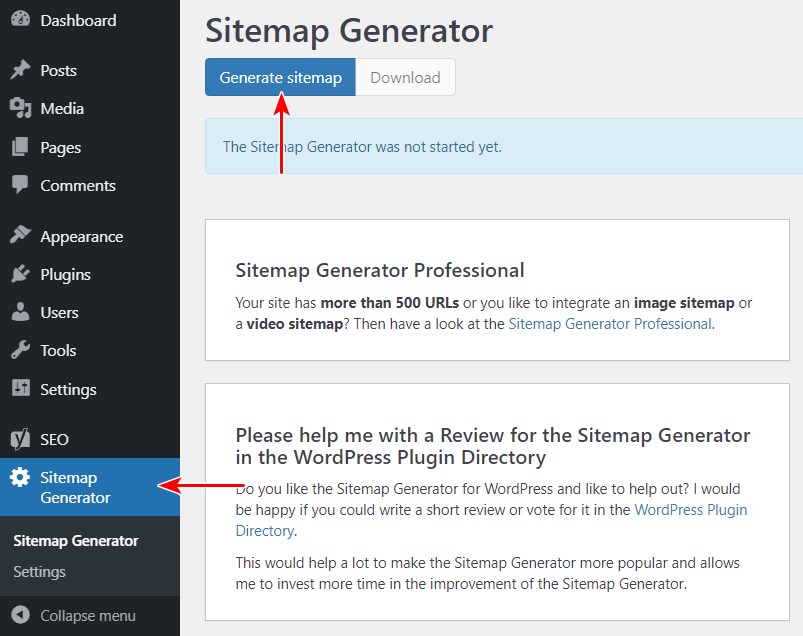
Task: Click the Sitemap Generator gear icon
Action: coord(20,477)
